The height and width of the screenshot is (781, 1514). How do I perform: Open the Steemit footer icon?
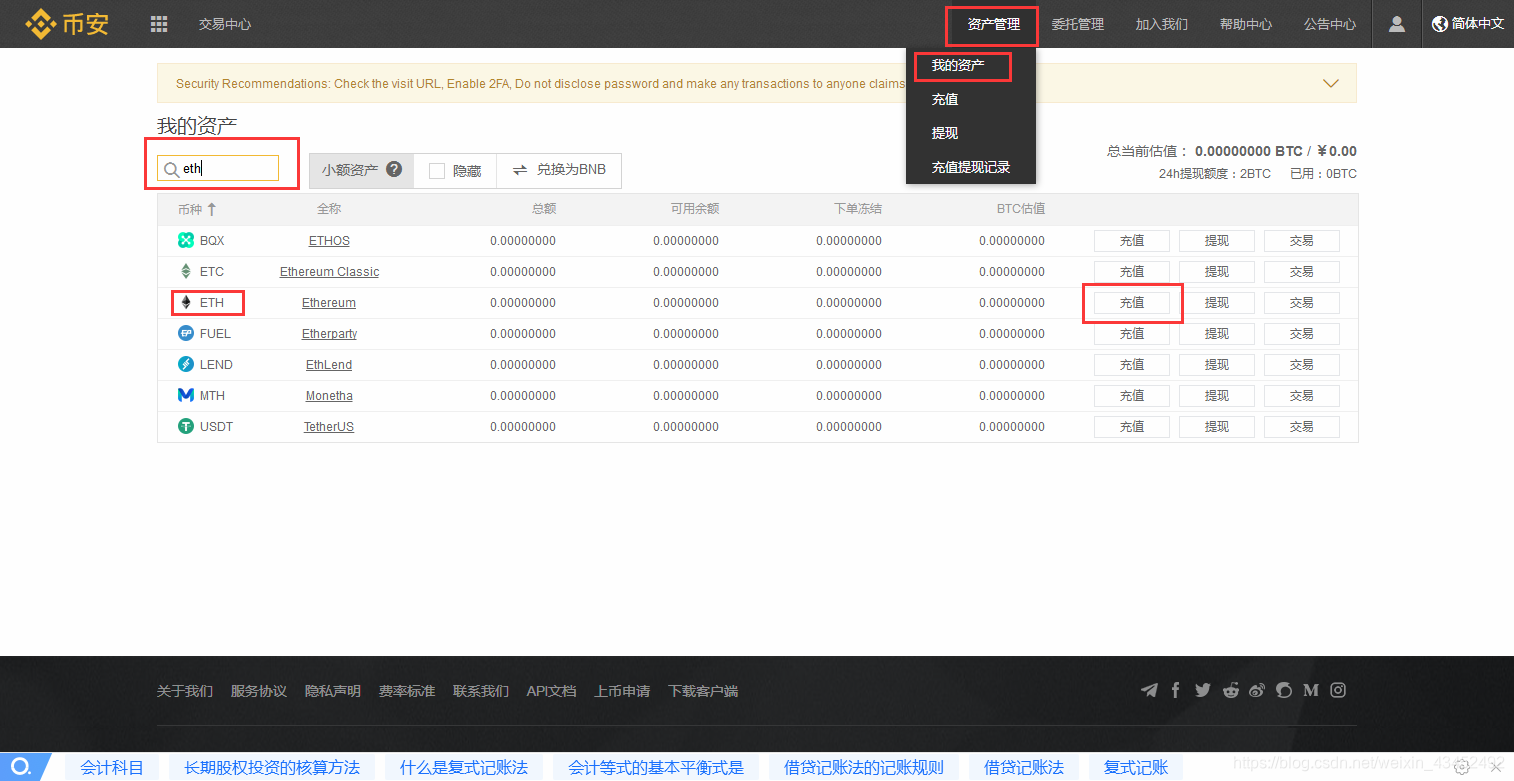(x=1284, y=690)
